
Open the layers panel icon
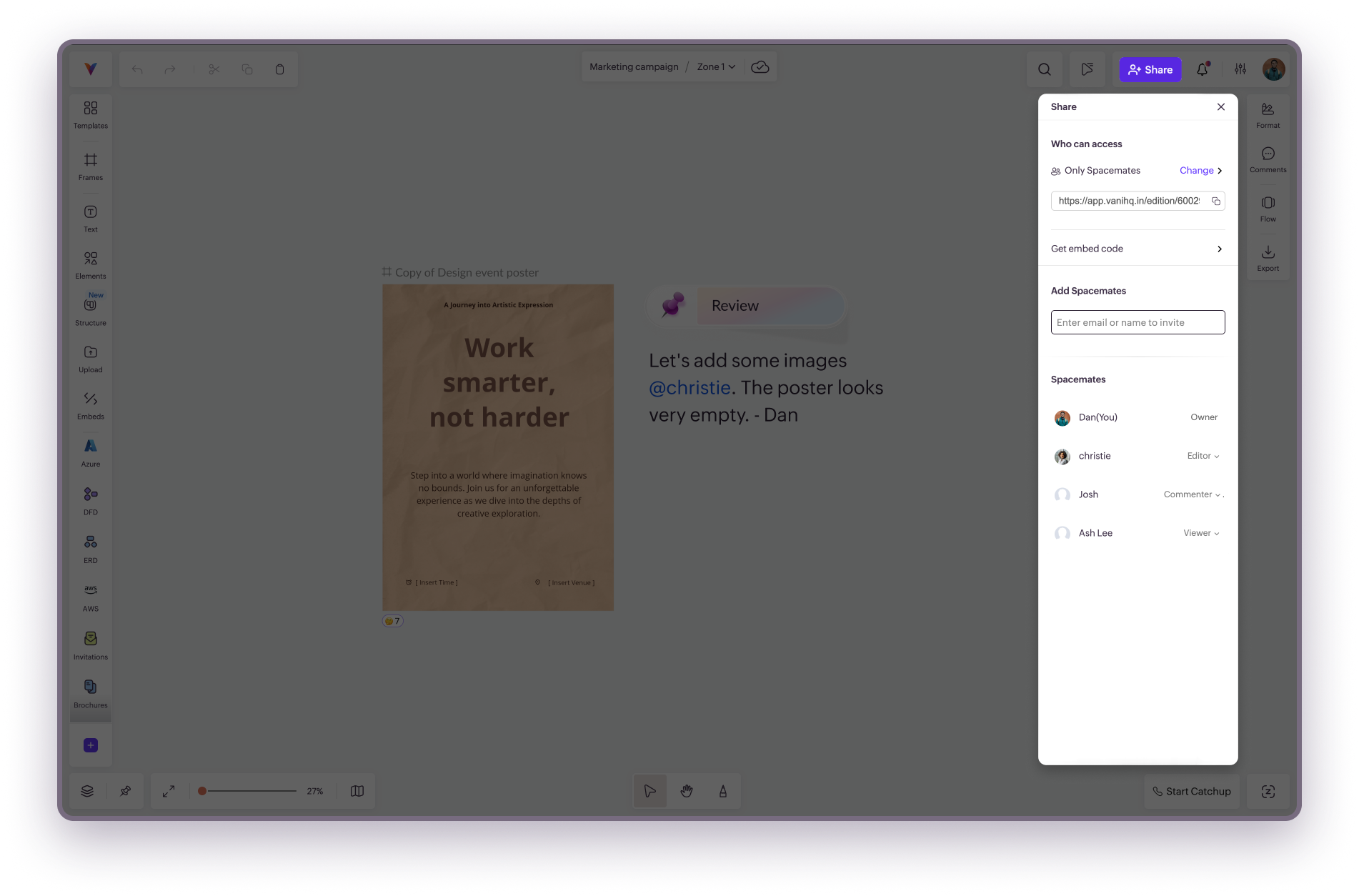point(87,791)
